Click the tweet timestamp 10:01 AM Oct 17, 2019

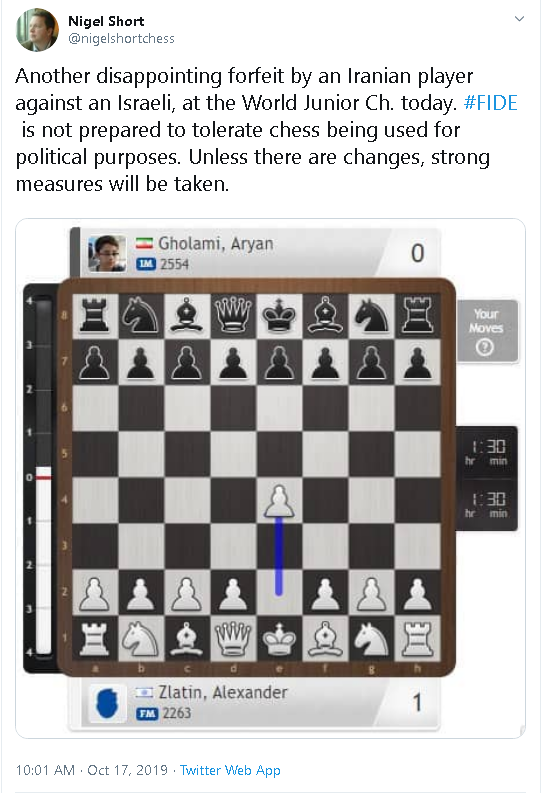pyautogui.click(x=92, y=770)
